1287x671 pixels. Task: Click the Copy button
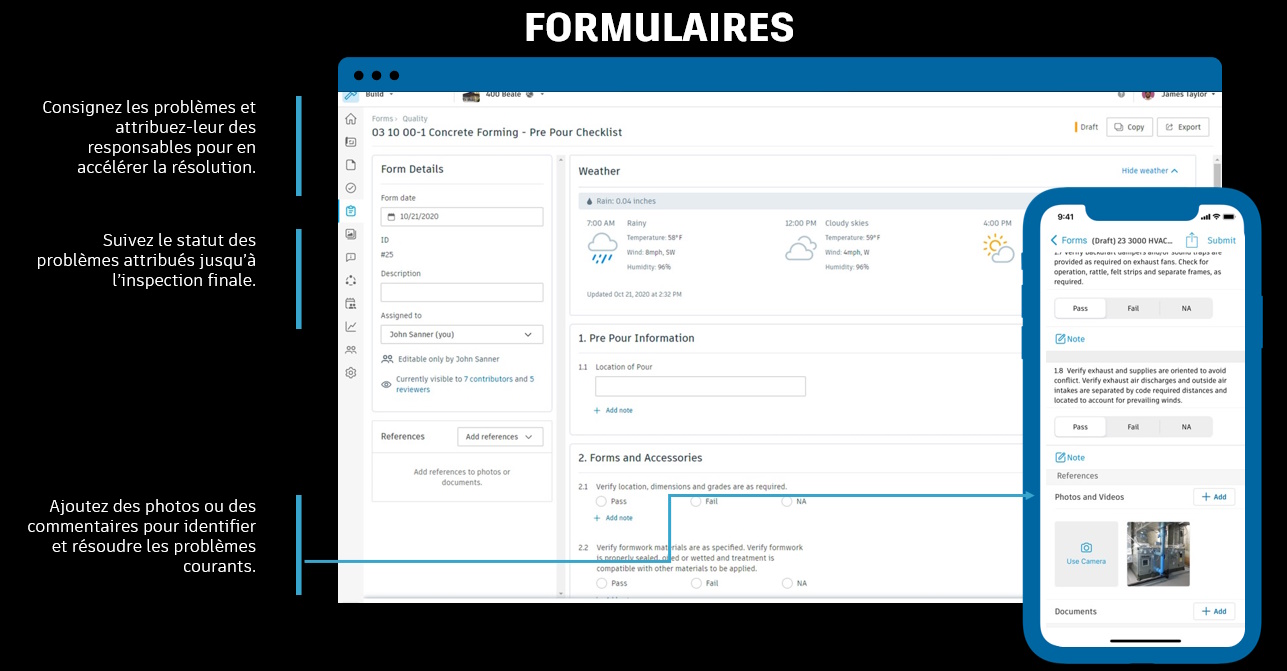(1128, 127)
